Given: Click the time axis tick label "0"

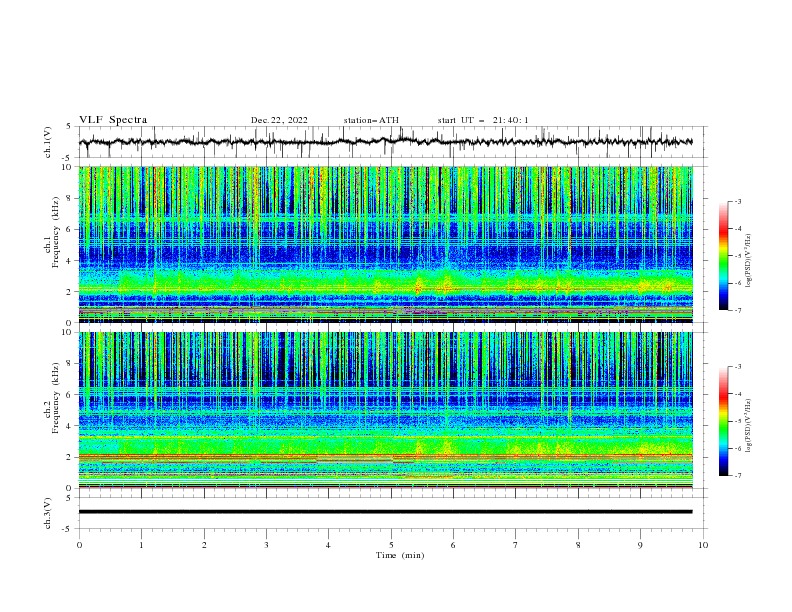Looking at the screenshot, I should click(x=79, y=545).
